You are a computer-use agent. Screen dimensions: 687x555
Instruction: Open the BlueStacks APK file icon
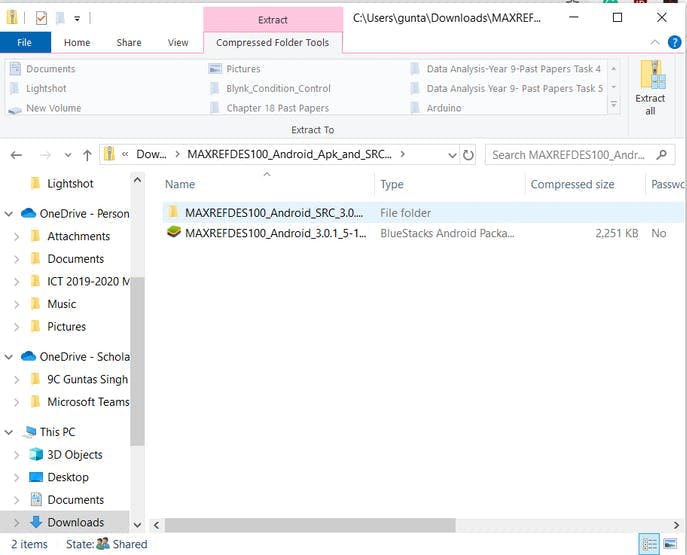tap(174, 233)
